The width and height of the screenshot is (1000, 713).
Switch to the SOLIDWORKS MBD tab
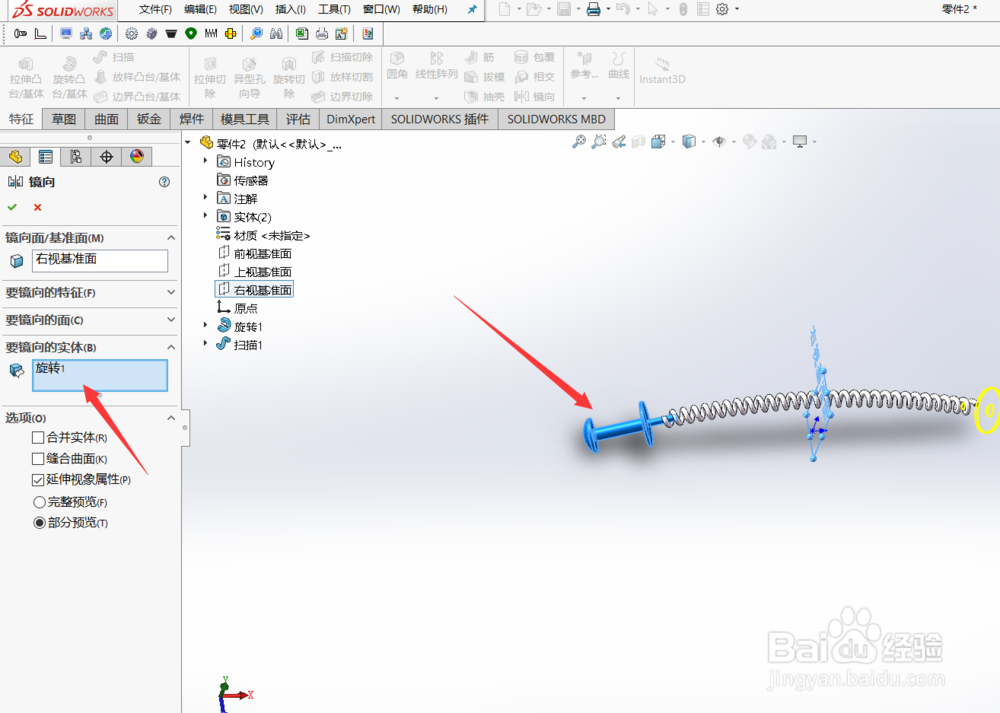[x=556, y=119]
